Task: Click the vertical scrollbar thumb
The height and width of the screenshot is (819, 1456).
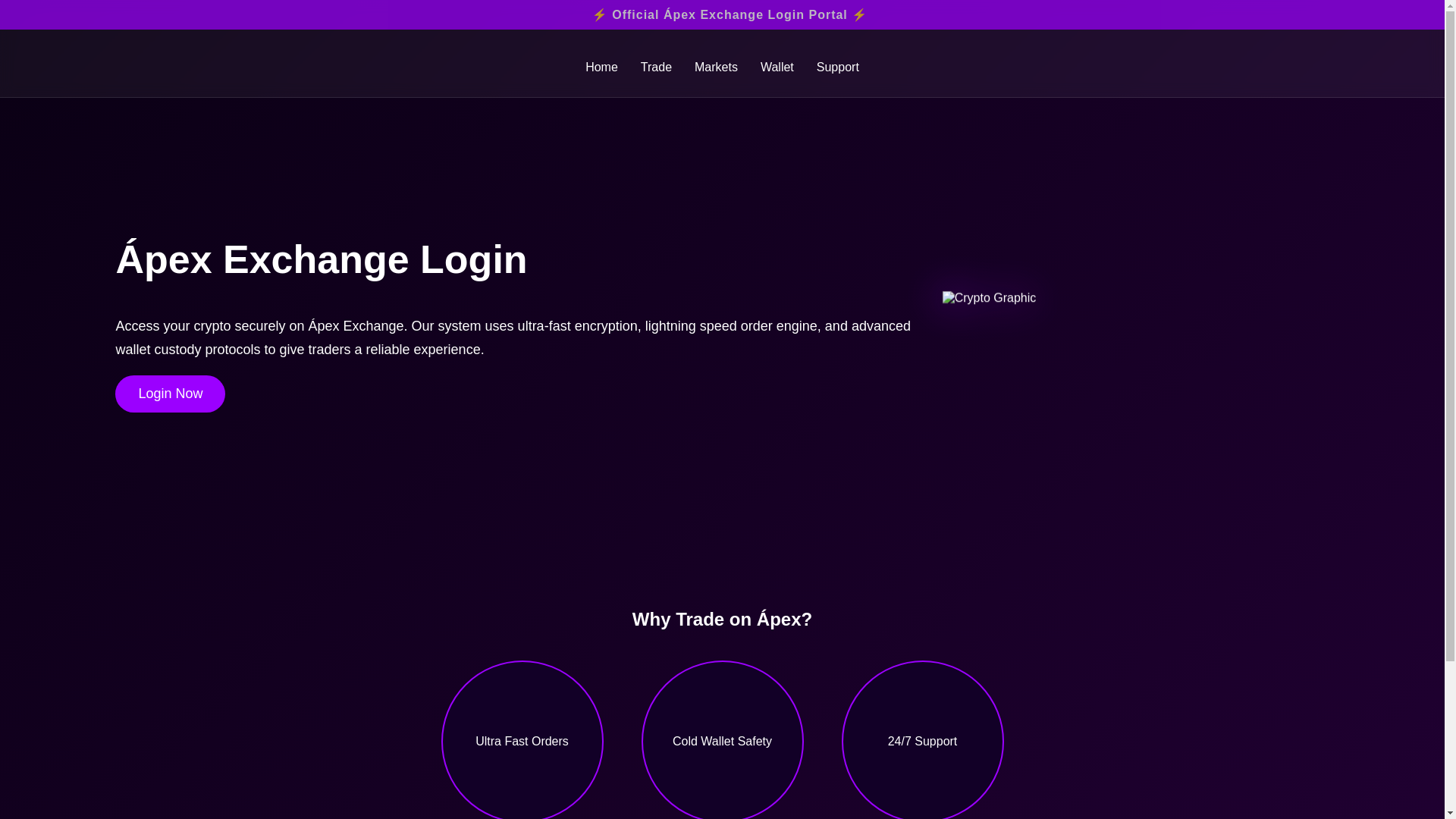Action: pos(1450,334)
